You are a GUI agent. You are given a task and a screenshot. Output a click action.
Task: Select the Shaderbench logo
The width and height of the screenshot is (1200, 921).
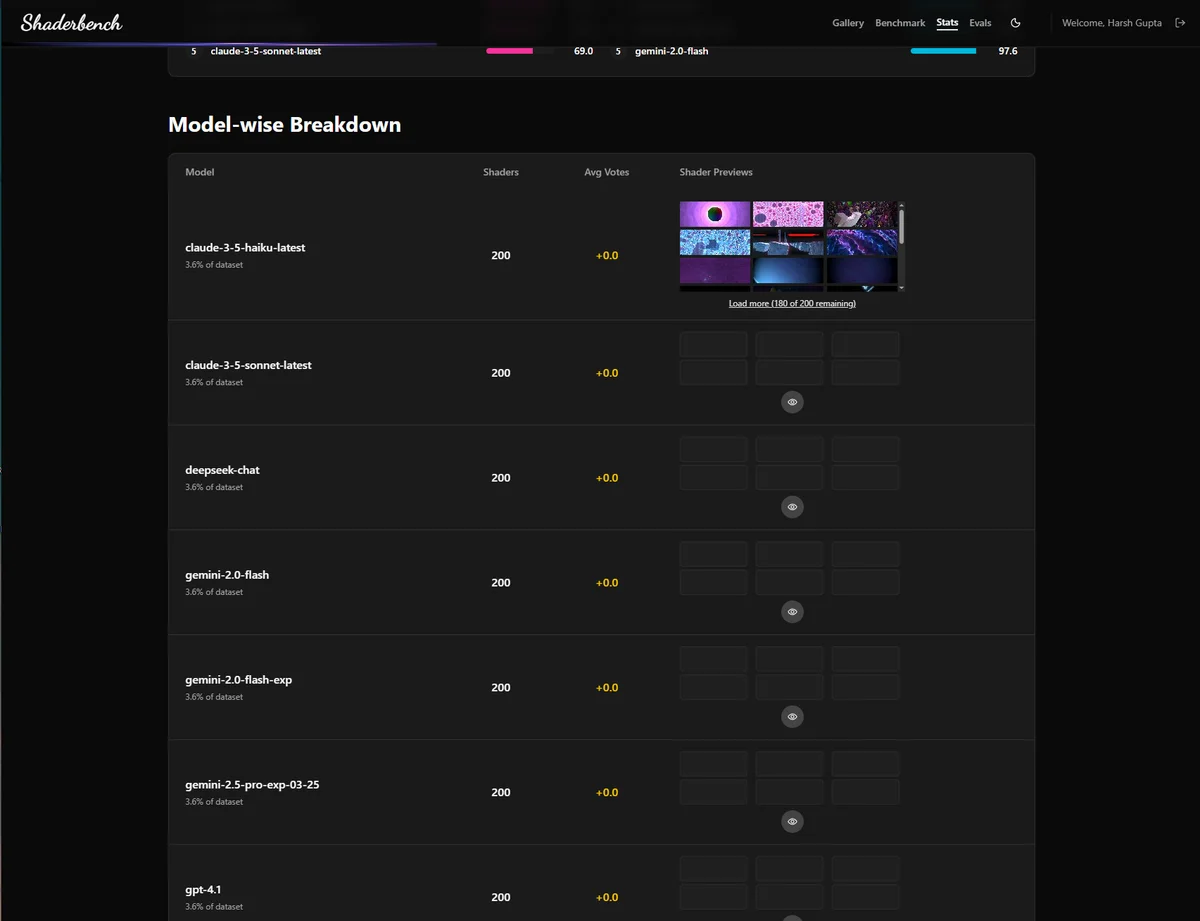pyautogui.click(x=70, y=21)
